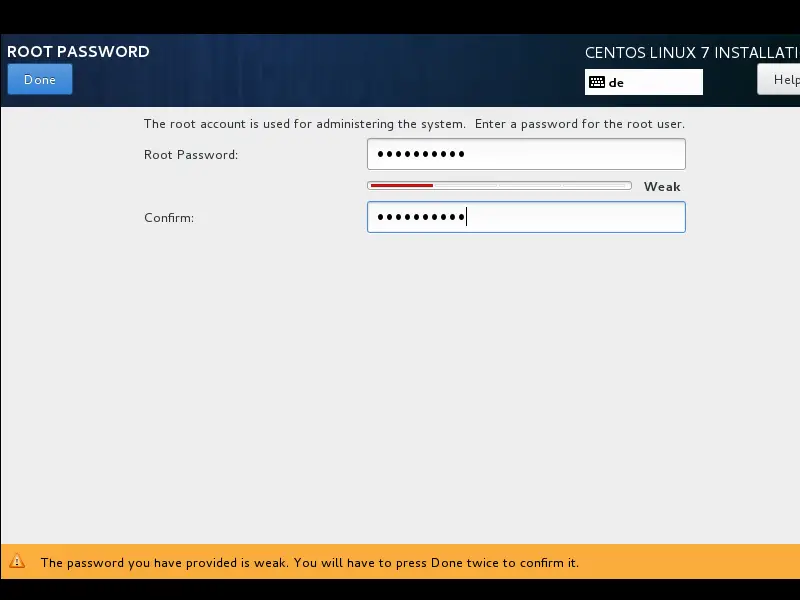Open the Help button
Screen dimensions: 800x600
point(779,79)
